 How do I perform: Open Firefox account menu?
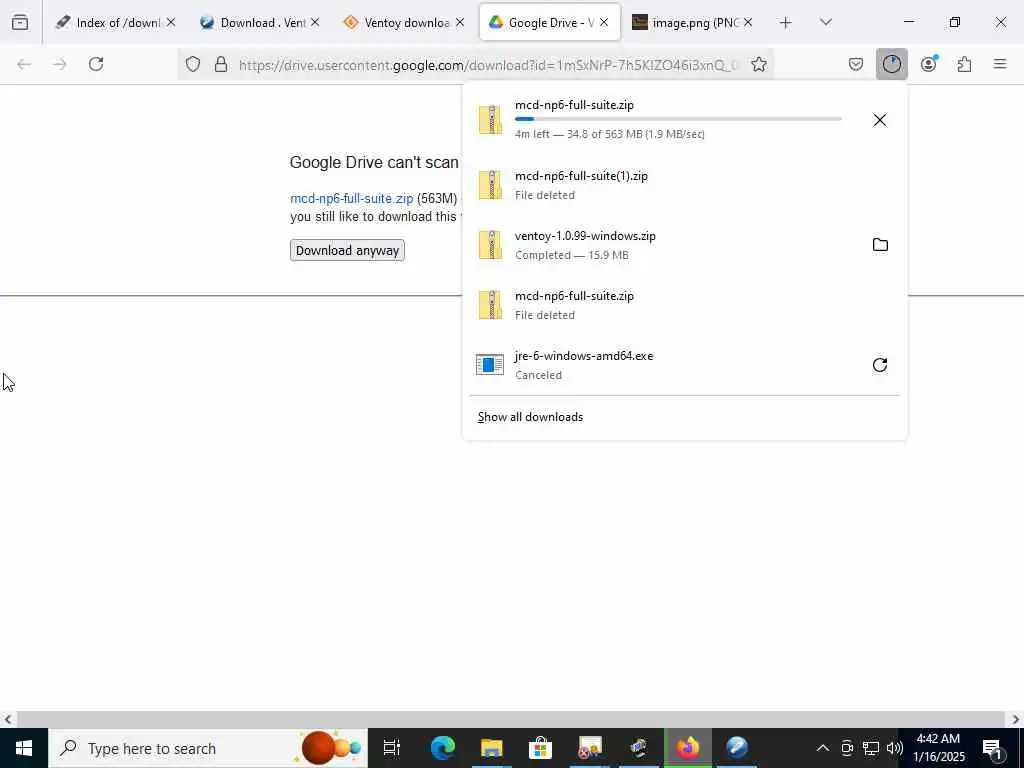(x=928, y=64)
